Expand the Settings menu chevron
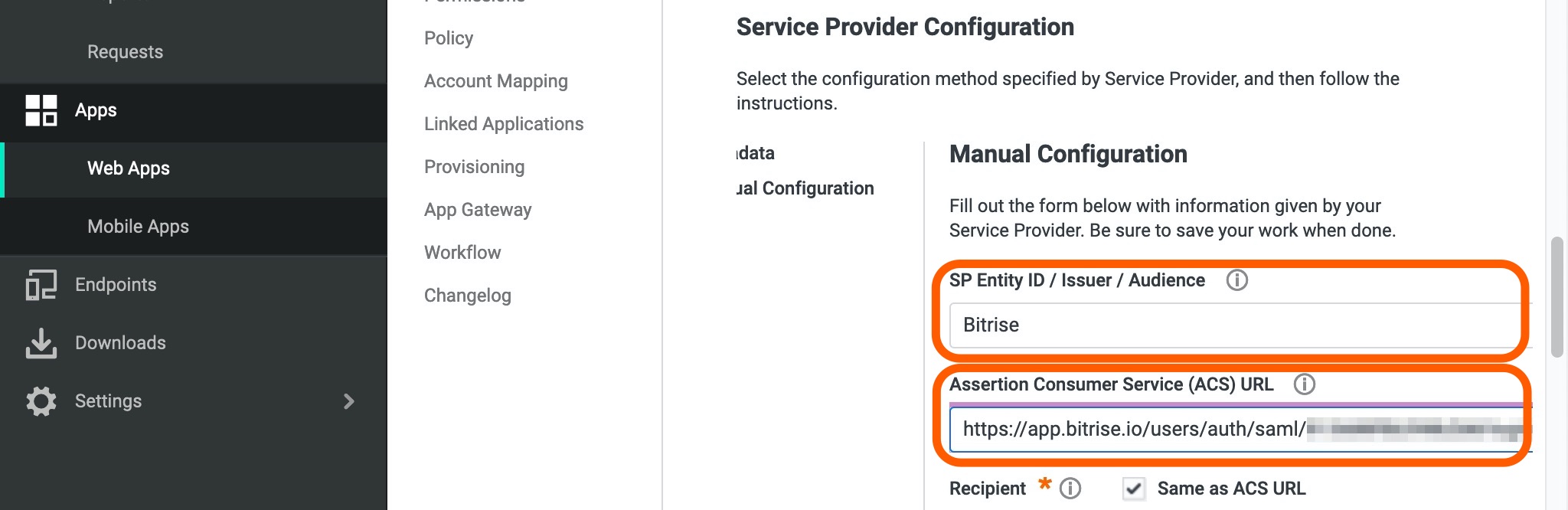 [x=349, y=400]
